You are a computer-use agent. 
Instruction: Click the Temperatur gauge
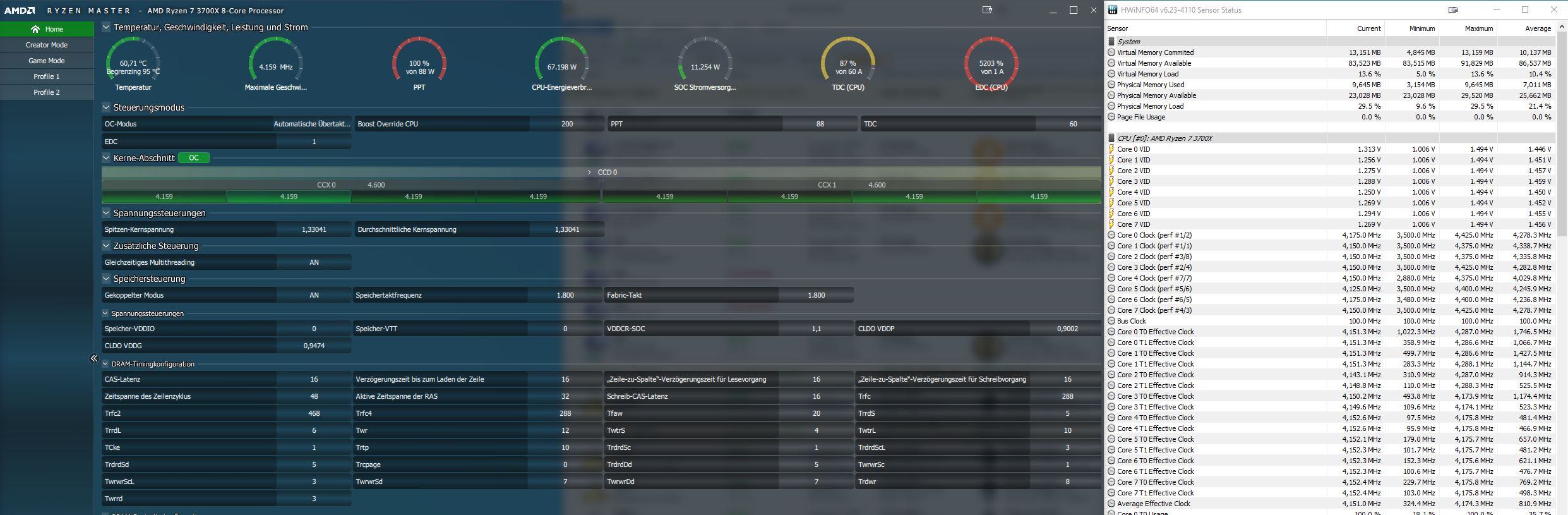pyautogui.click(x=133, y=64)
